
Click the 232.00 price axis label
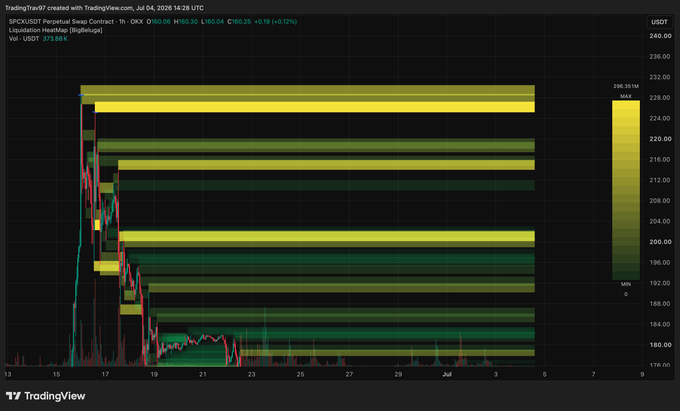tap(660, 77)
